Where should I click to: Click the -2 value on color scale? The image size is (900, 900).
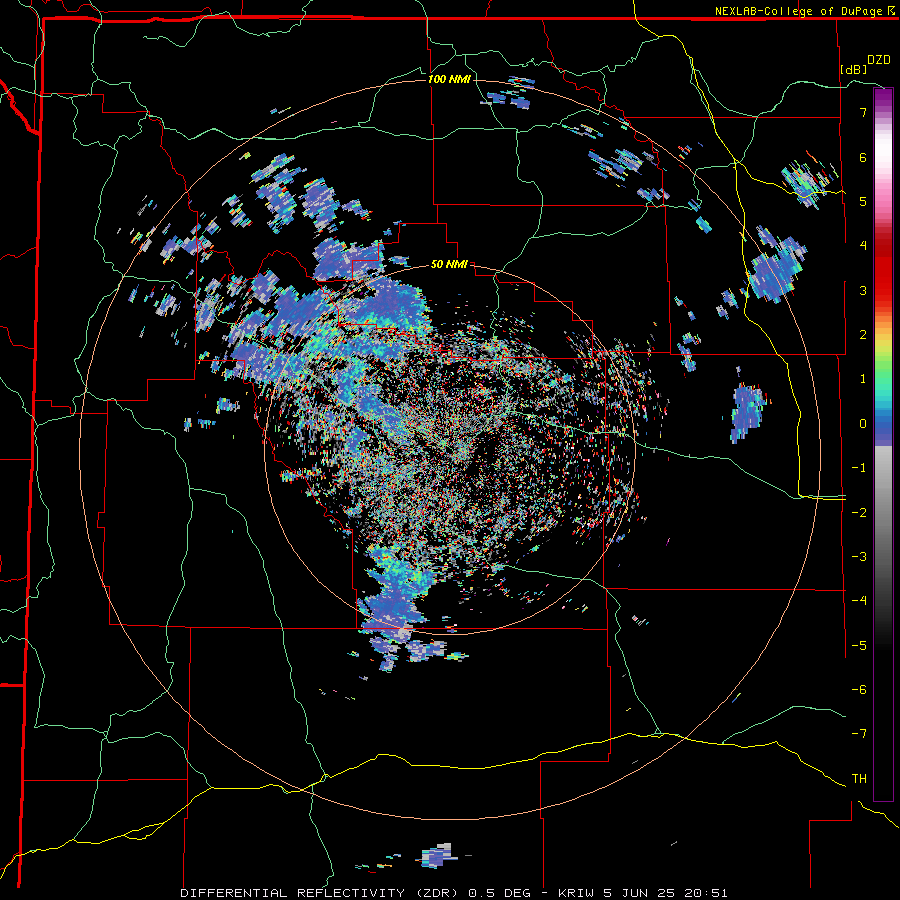point(859,513)
